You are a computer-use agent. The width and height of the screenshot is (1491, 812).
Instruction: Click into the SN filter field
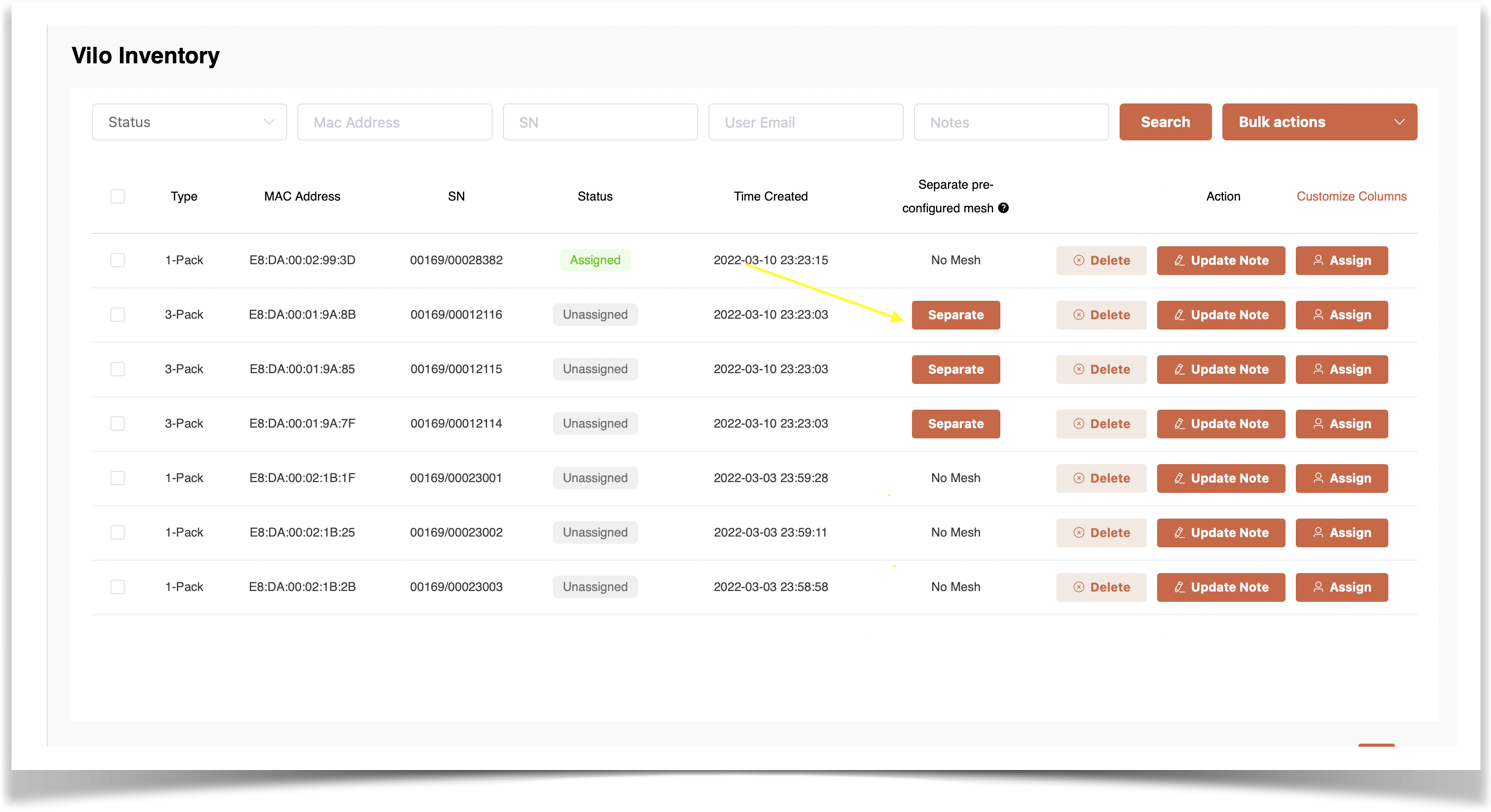[600, 122]
